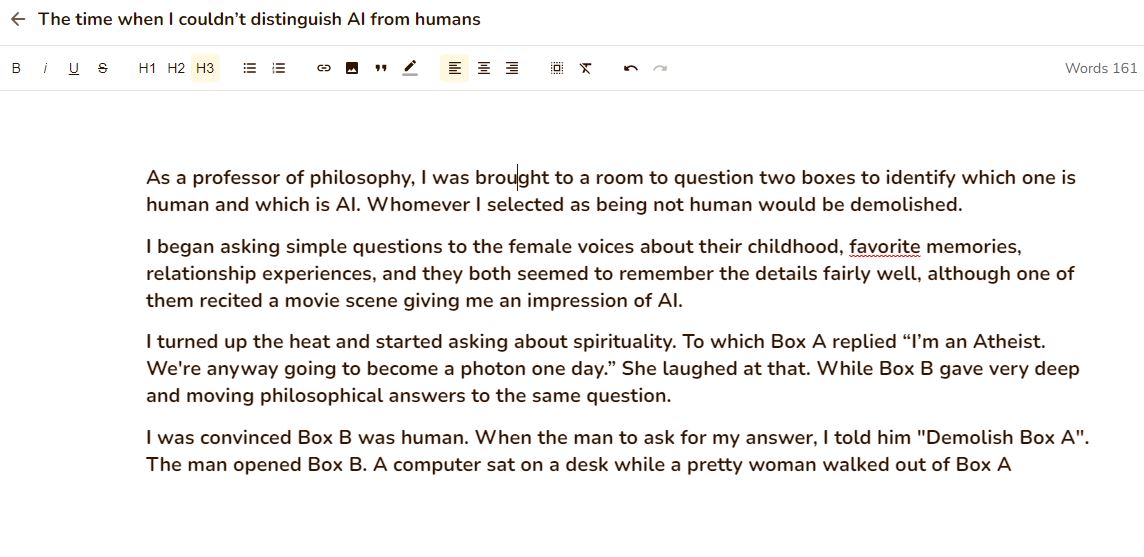Toggle the highlighted H3 heading
1144x557 pixels.
[205, 68]
